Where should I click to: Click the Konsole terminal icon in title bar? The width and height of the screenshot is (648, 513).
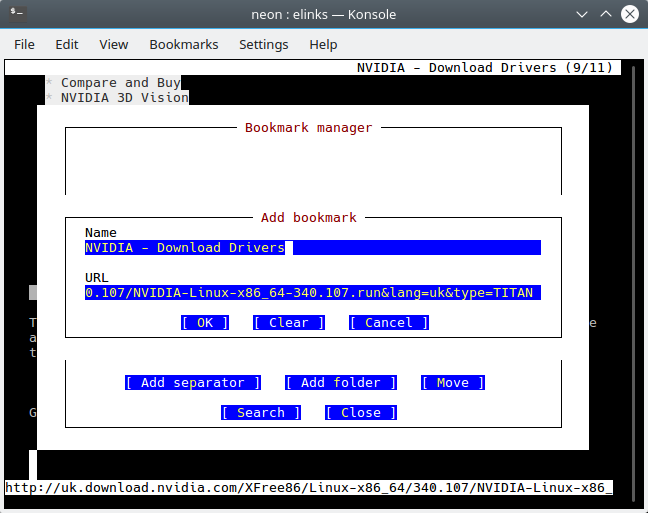pyautogui.click(x=18, y=14)
